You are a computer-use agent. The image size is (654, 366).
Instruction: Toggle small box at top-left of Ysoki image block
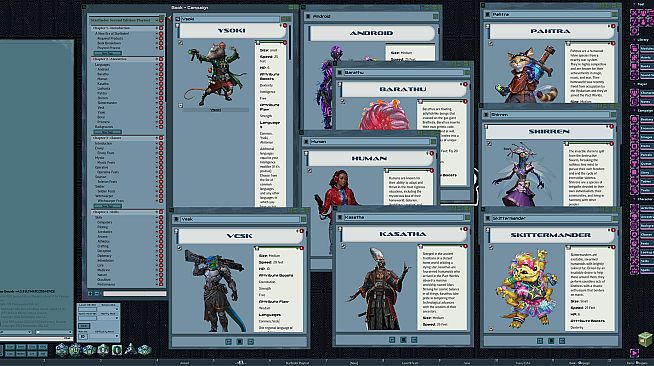point(181,43)
